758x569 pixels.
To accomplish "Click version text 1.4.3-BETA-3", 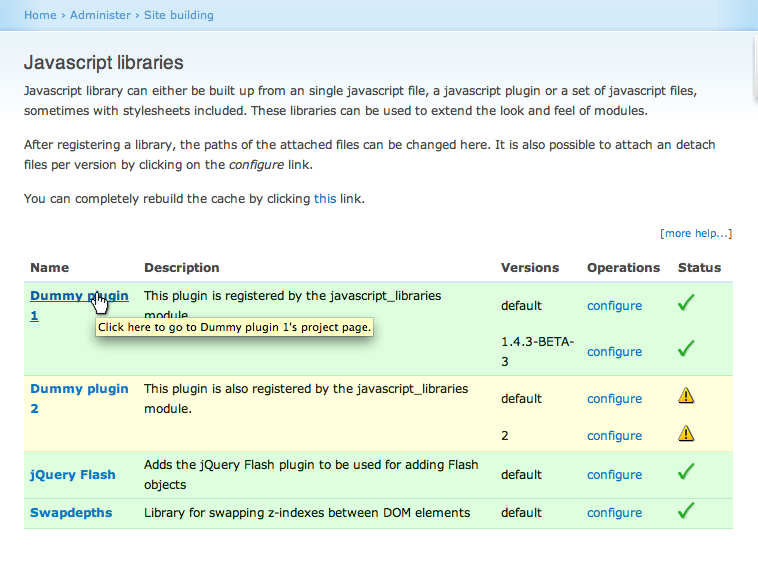I will pos(537,351).
